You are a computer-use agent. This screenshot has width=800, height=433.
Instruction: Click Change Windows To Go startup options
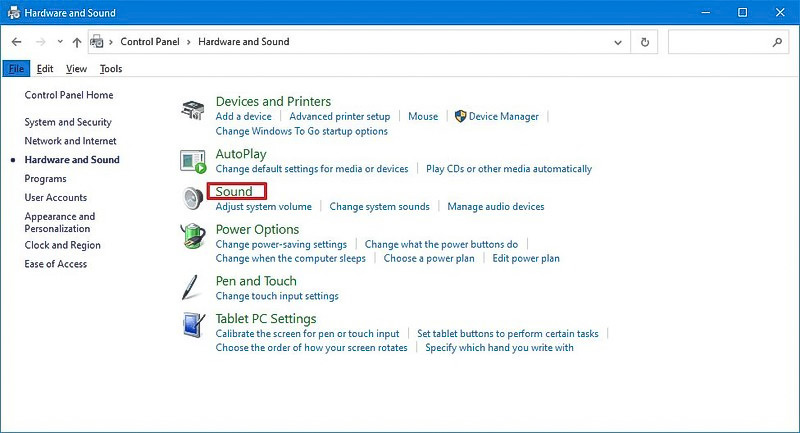302,131
